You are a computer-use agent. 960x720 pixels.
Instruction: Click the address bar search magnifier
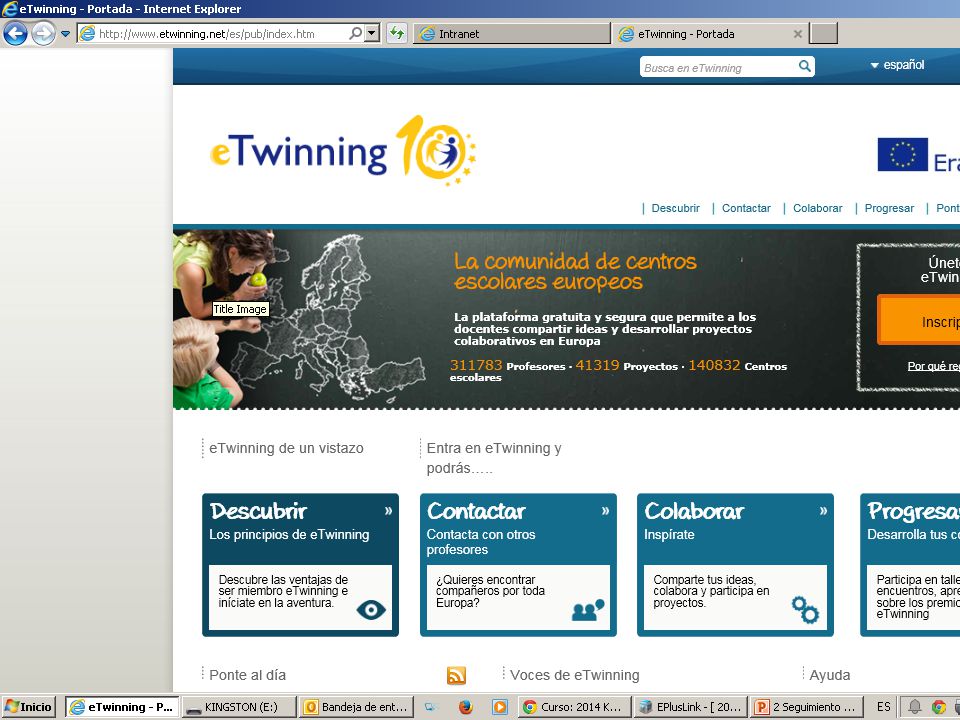(x=355, y=33)
